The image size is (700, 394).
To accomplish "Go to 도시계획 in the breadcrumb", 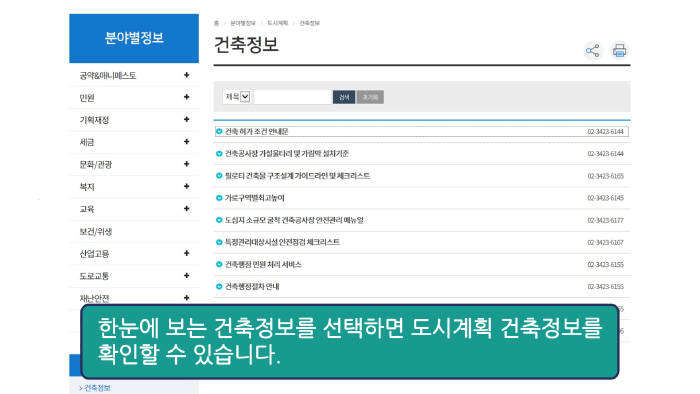I will pyautogui.click(x=277, y=23).
